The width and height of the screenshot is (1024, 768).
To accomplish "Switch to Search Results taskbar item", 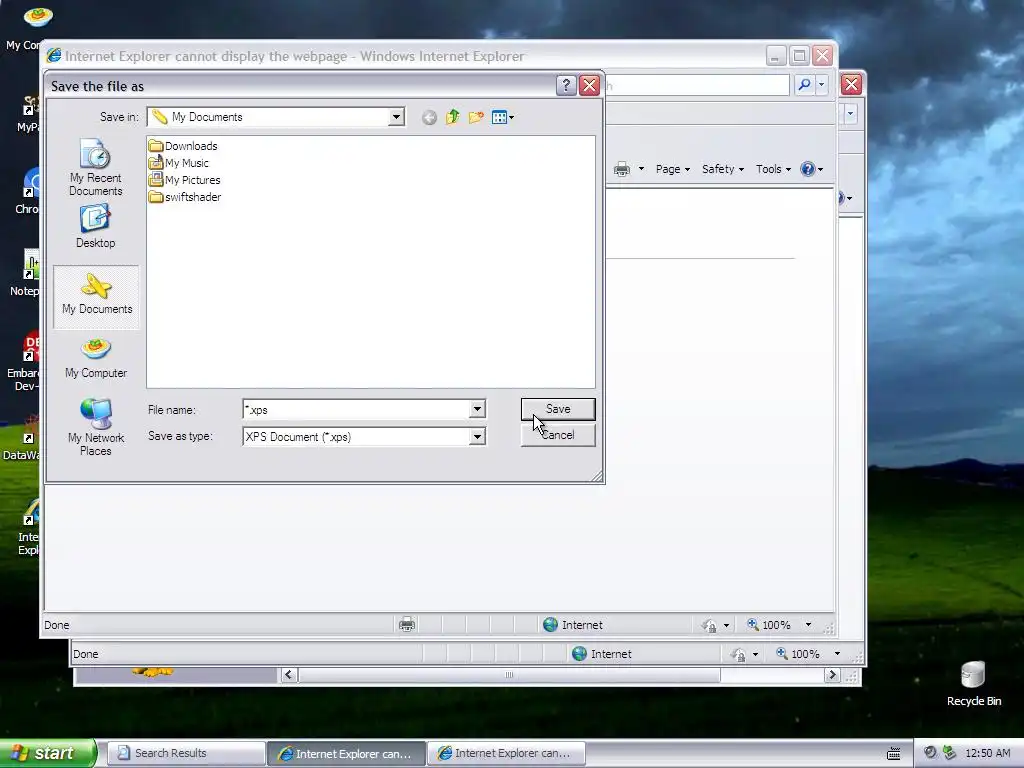I will pos(185,753).
